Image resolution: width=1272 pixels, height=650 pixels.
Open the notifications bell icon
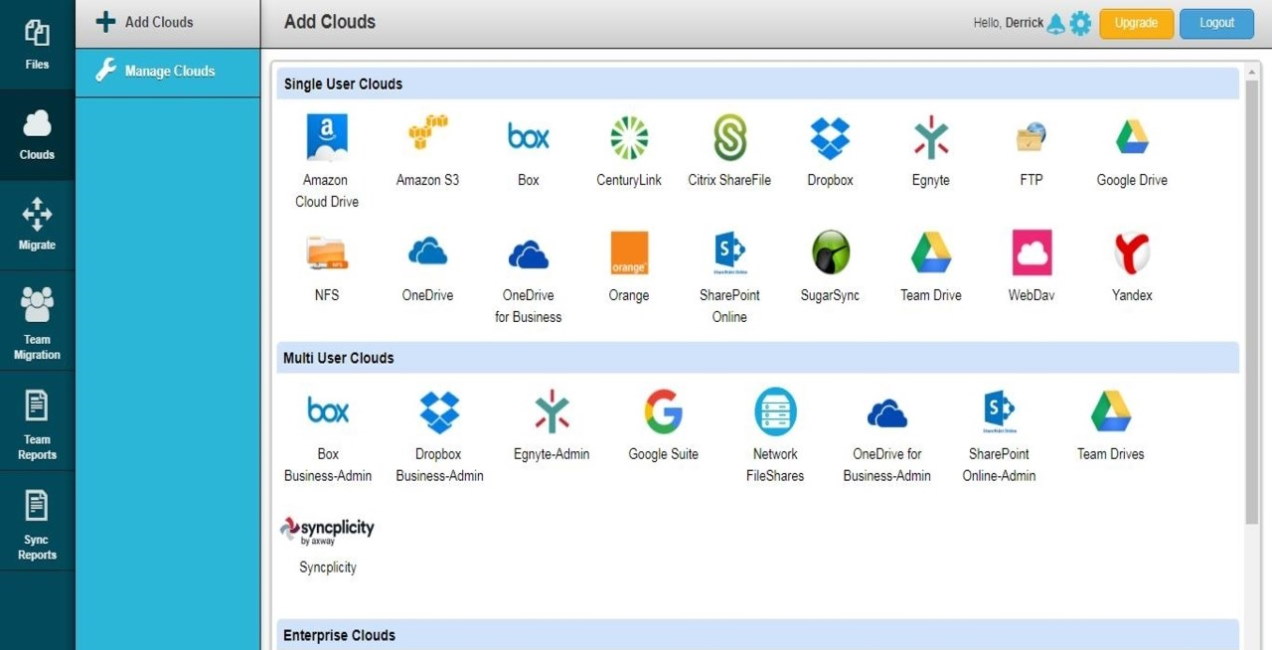[x=1056, y=23]
